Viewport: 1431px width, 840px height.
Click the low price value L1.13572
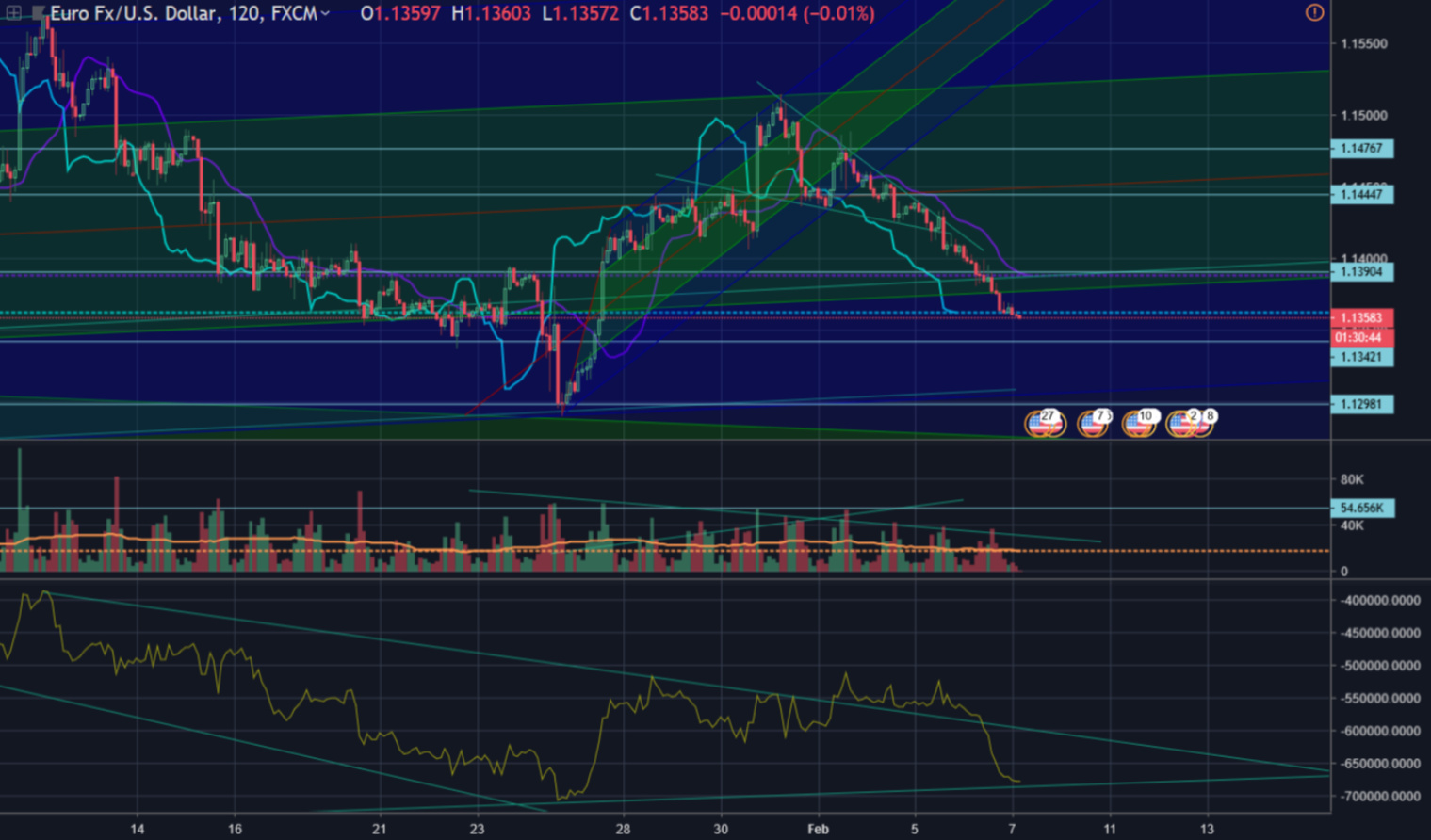coord(580,13)
